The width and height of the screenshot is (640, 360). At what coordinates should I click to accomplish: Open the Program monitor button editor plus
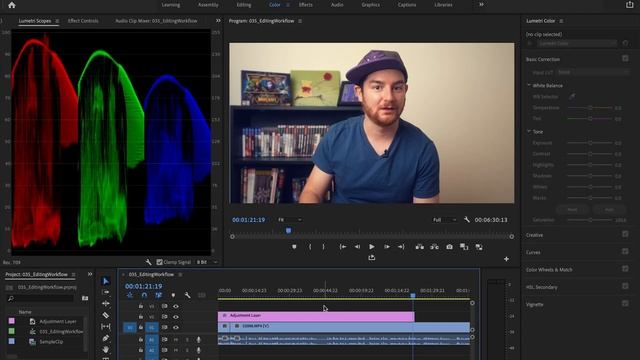click(x=506, y=259)
